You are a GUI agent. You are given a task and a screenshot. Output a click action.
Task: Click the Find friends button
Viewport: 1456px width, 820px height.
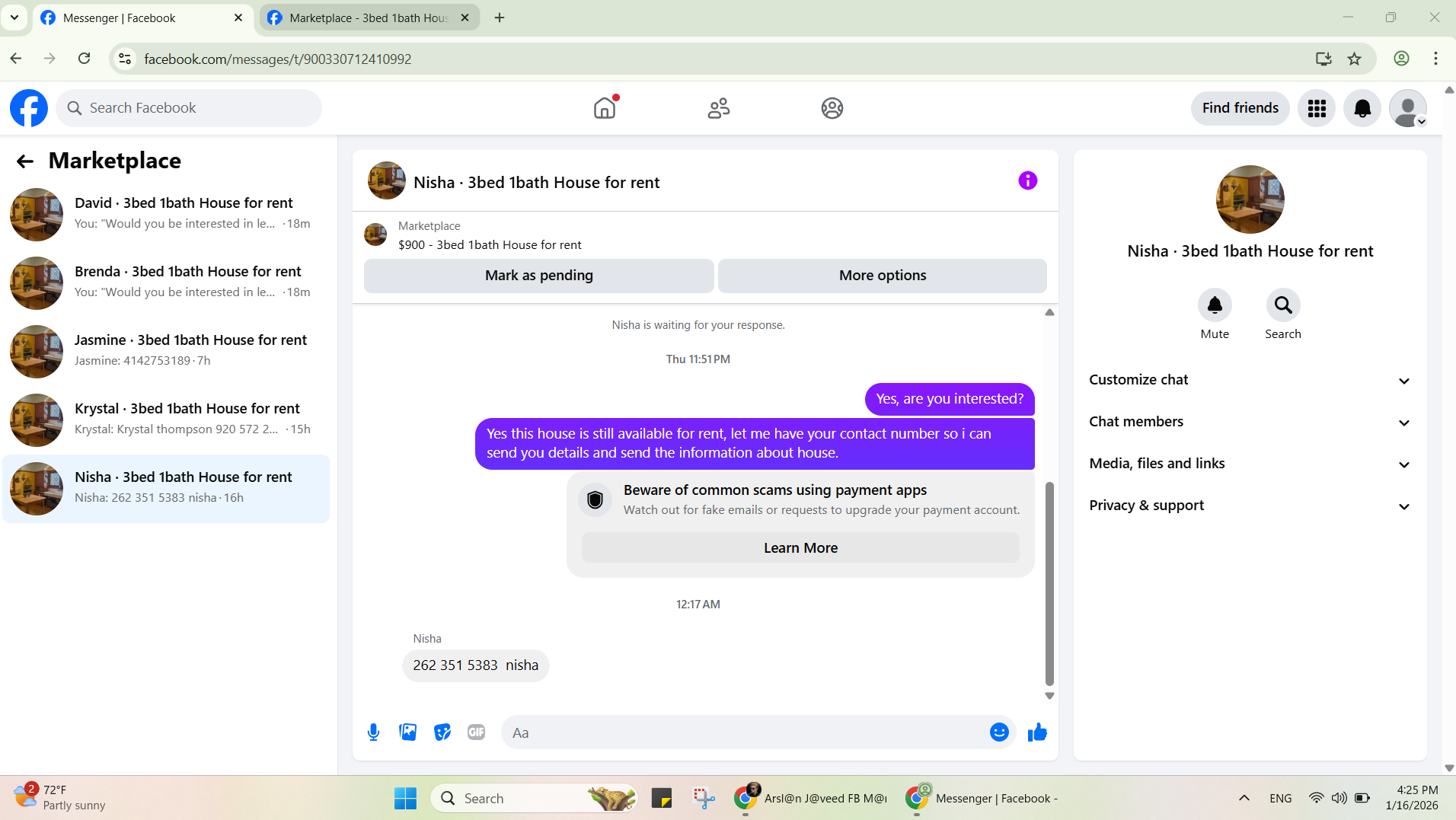(x=1240, y=108)
